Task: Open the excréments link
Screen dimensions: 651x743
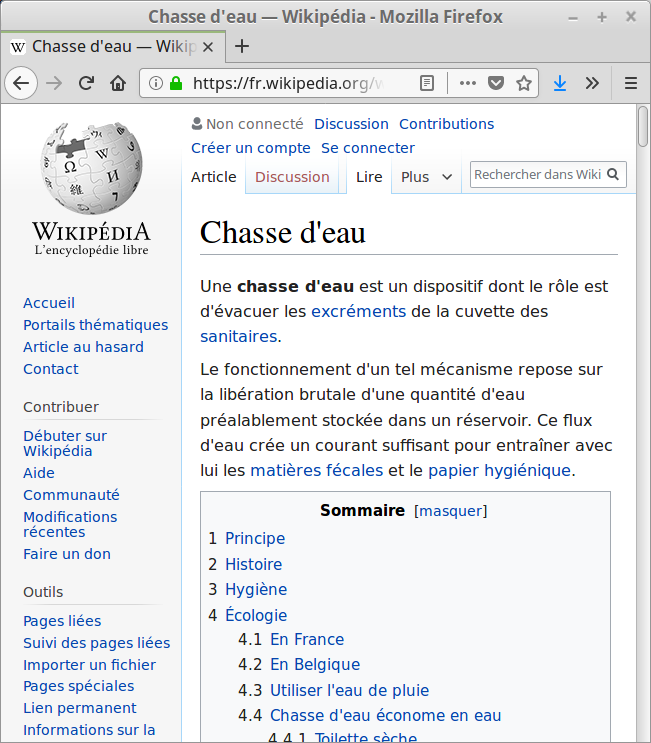Action: coord(358,311)
